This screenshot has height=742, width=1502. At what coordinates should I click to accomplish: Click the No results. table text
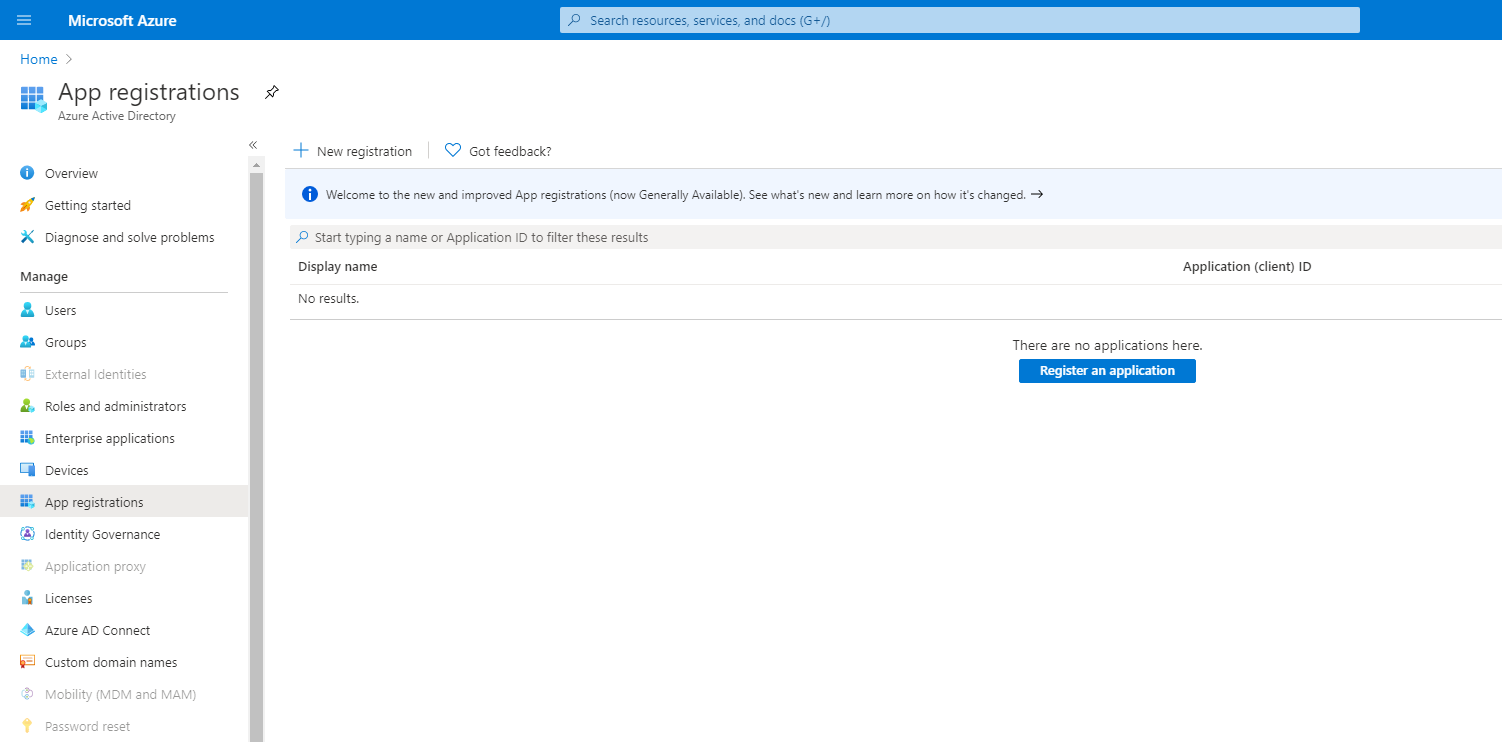[x=328, y=298]
